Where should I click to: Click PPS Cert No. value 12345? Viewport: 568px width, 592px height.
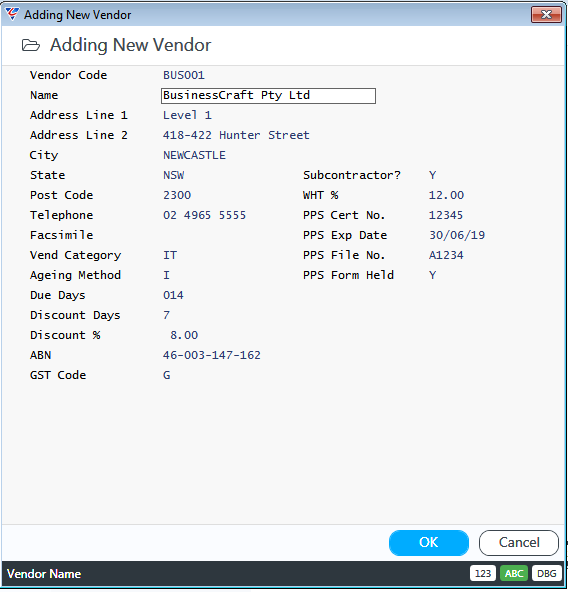[x=446, y=215]
